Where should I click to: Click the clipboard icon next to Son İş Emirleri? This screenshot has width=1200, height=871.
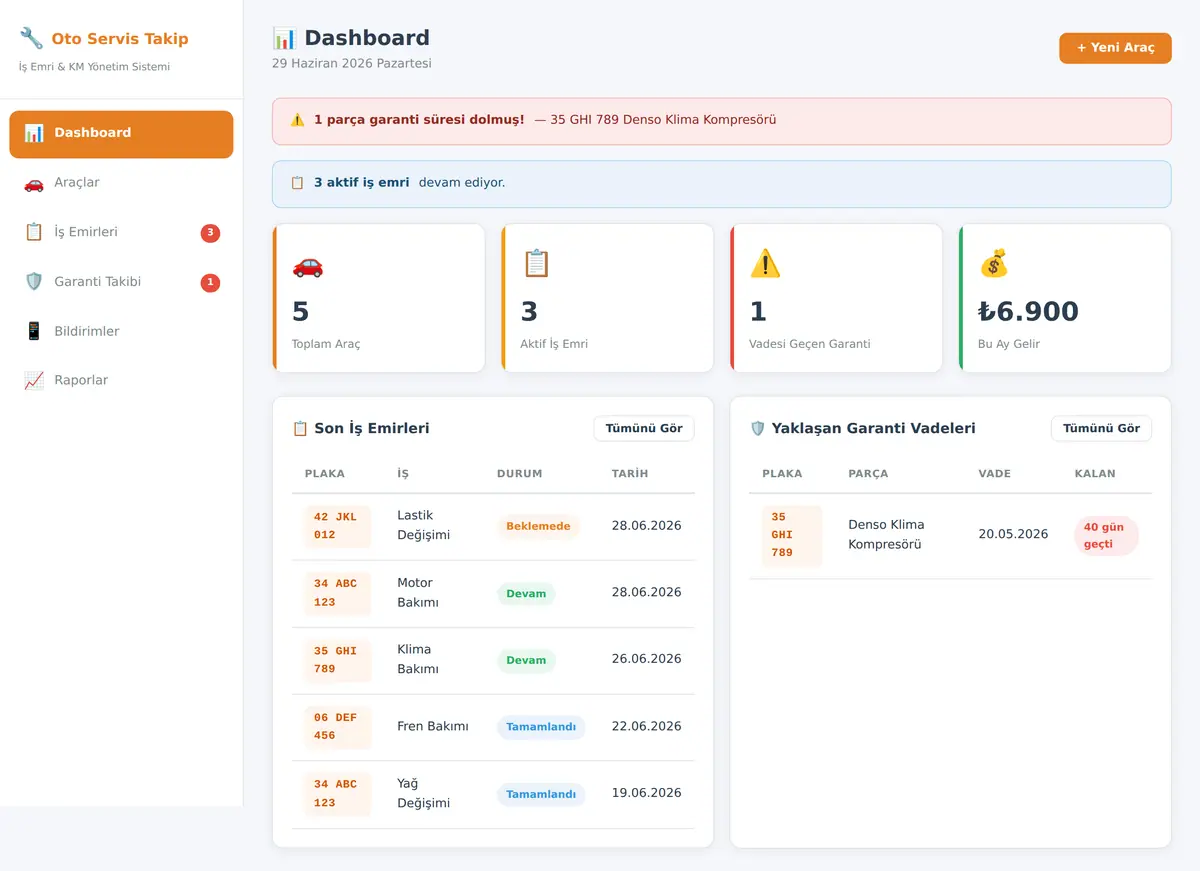pos(300,428)
